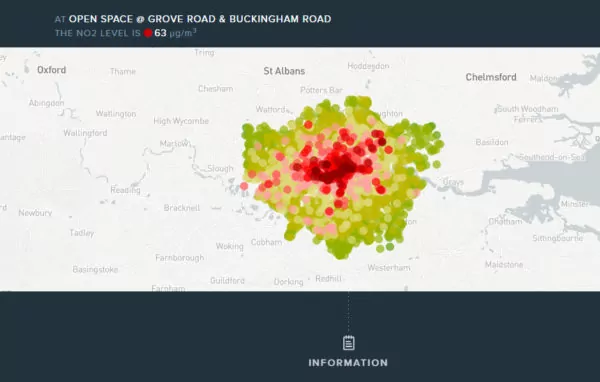Viewport: 600px width, 382px height.
Task: Select the Oxford city label on map
Action: (x=52, y=70)
